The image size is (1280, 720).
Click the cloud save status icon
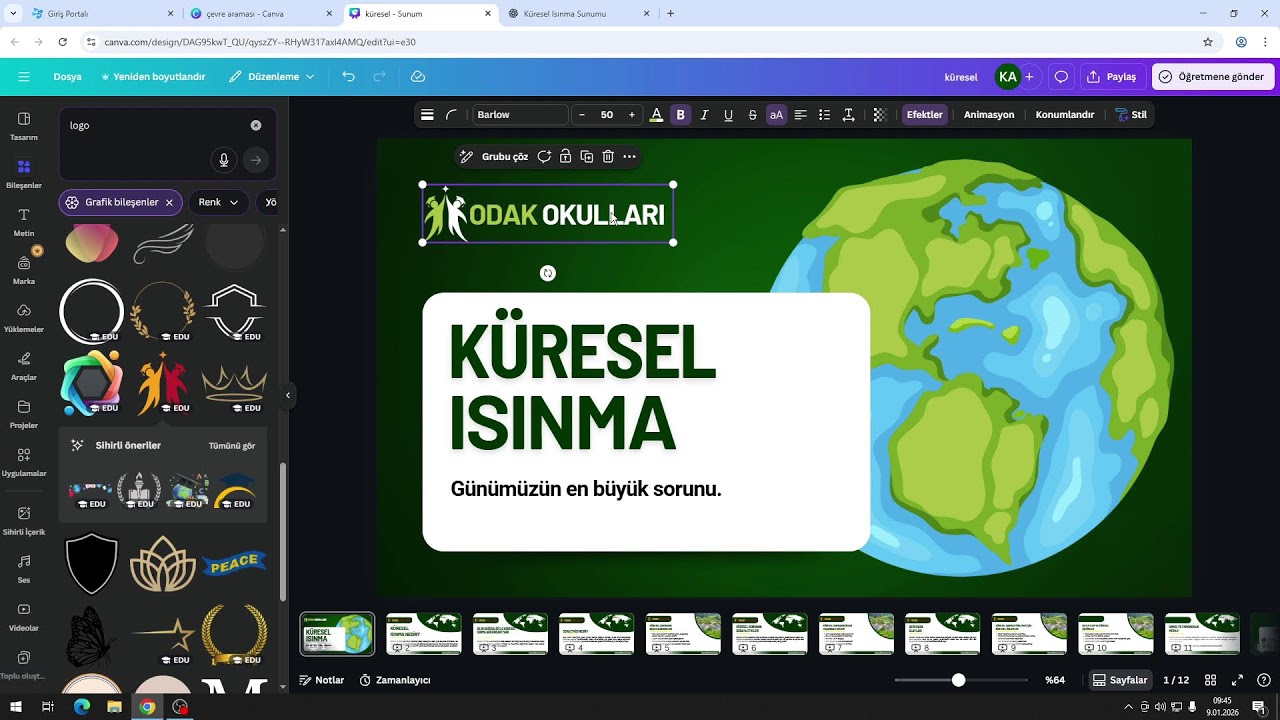pyautogui.click(x=418, y=76)
